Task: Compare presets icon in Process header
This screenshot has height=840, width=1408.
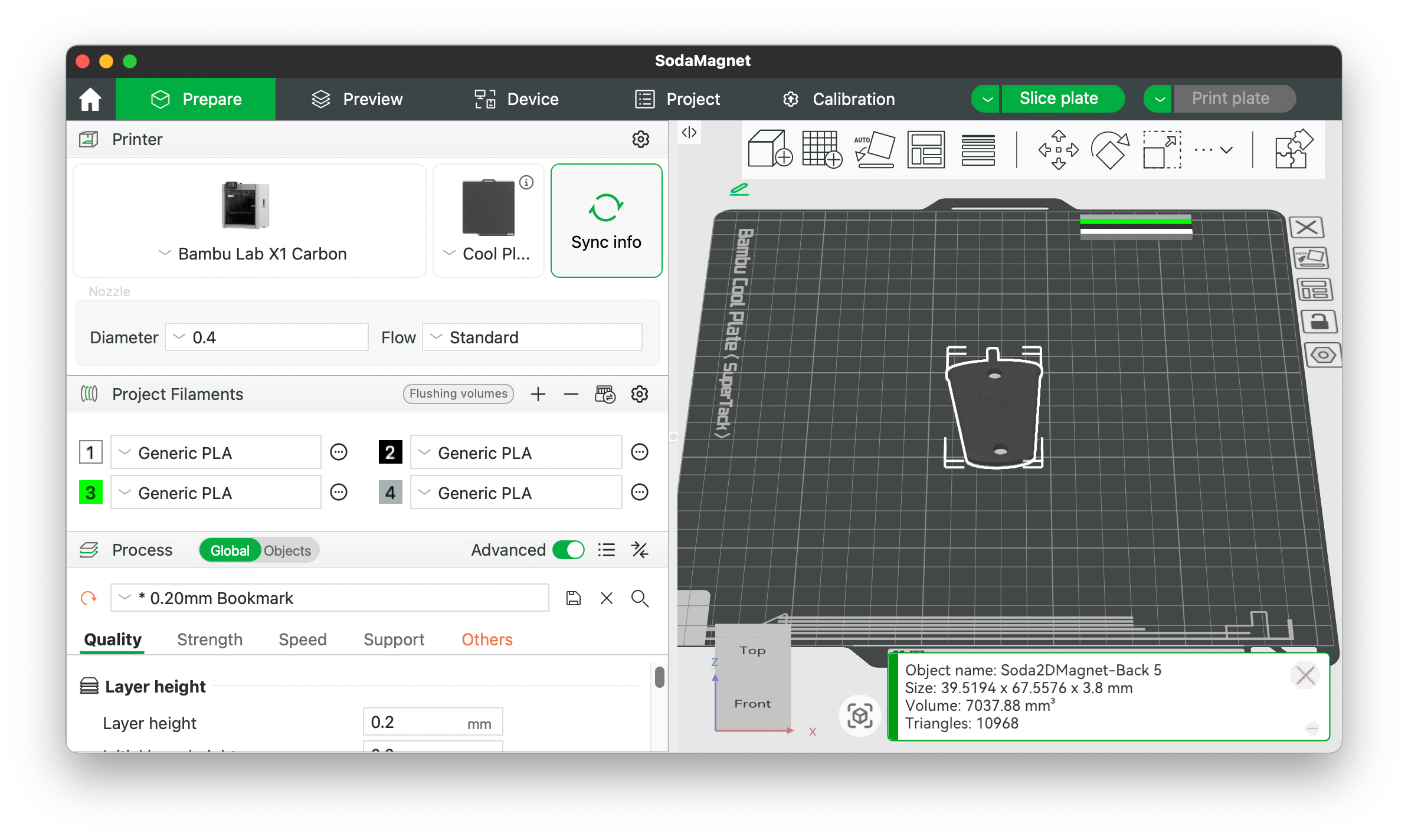Action: tap(640, 550)
